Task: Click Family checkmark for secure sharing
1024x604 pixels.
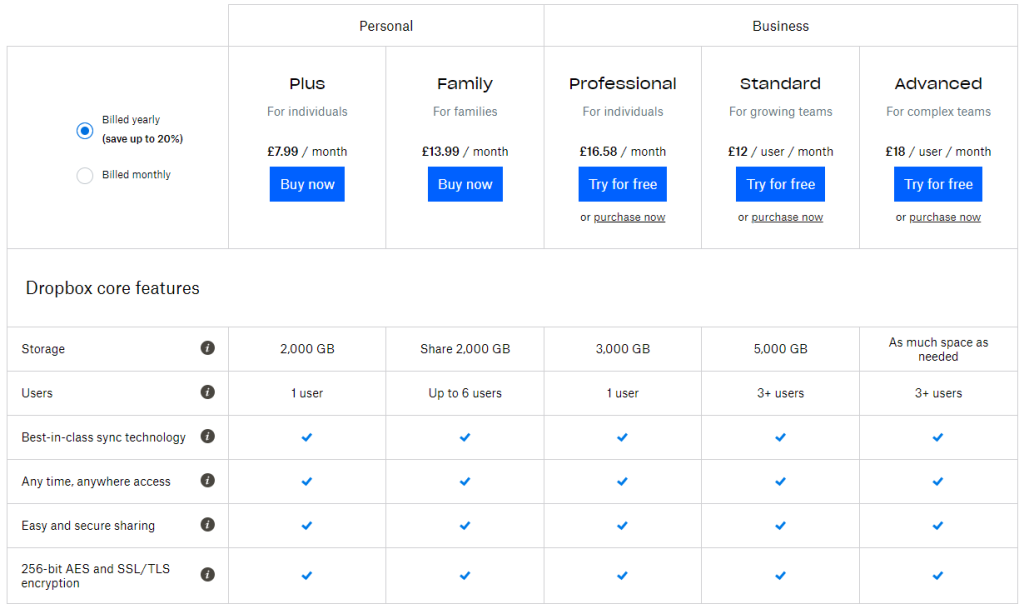Action: 465,525
